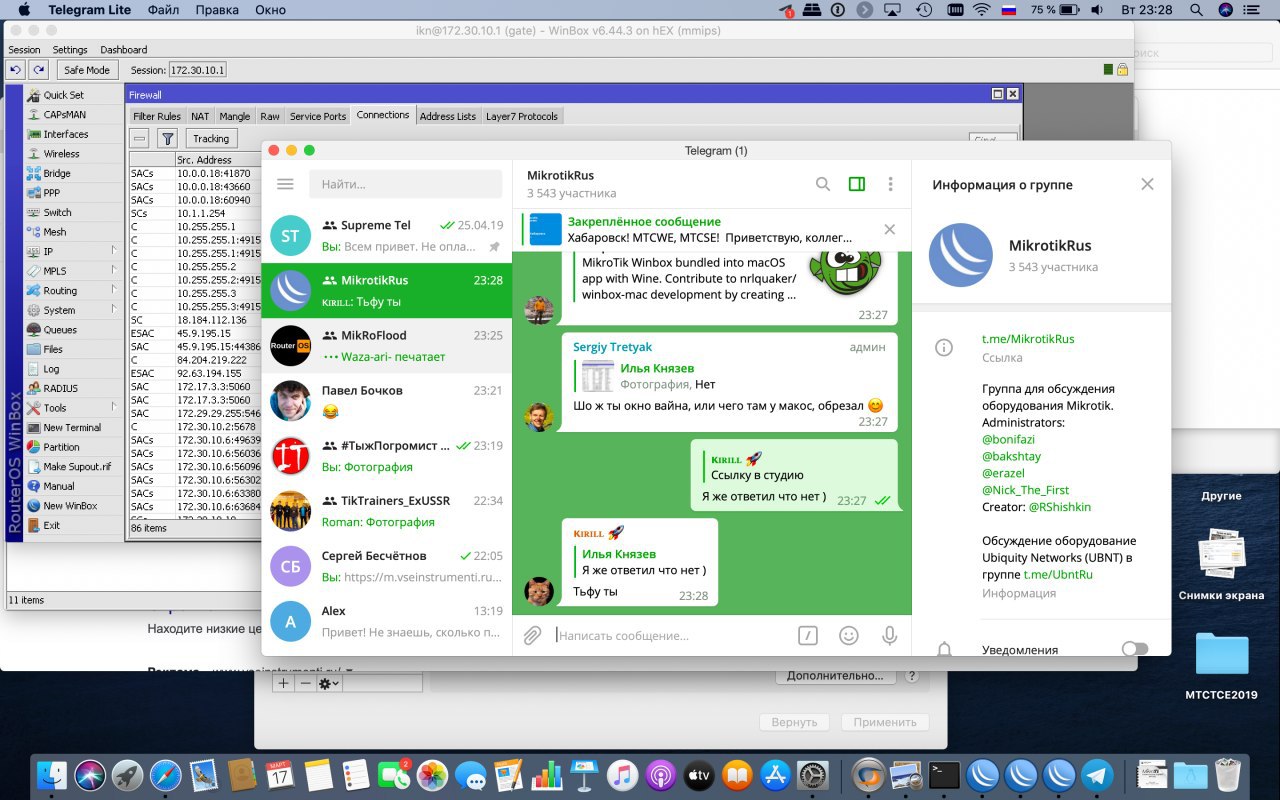Screen dimensions: 1280x800
Task: Switch to Service Ports tab in Firewall
Action: click(x=318, y=116)
